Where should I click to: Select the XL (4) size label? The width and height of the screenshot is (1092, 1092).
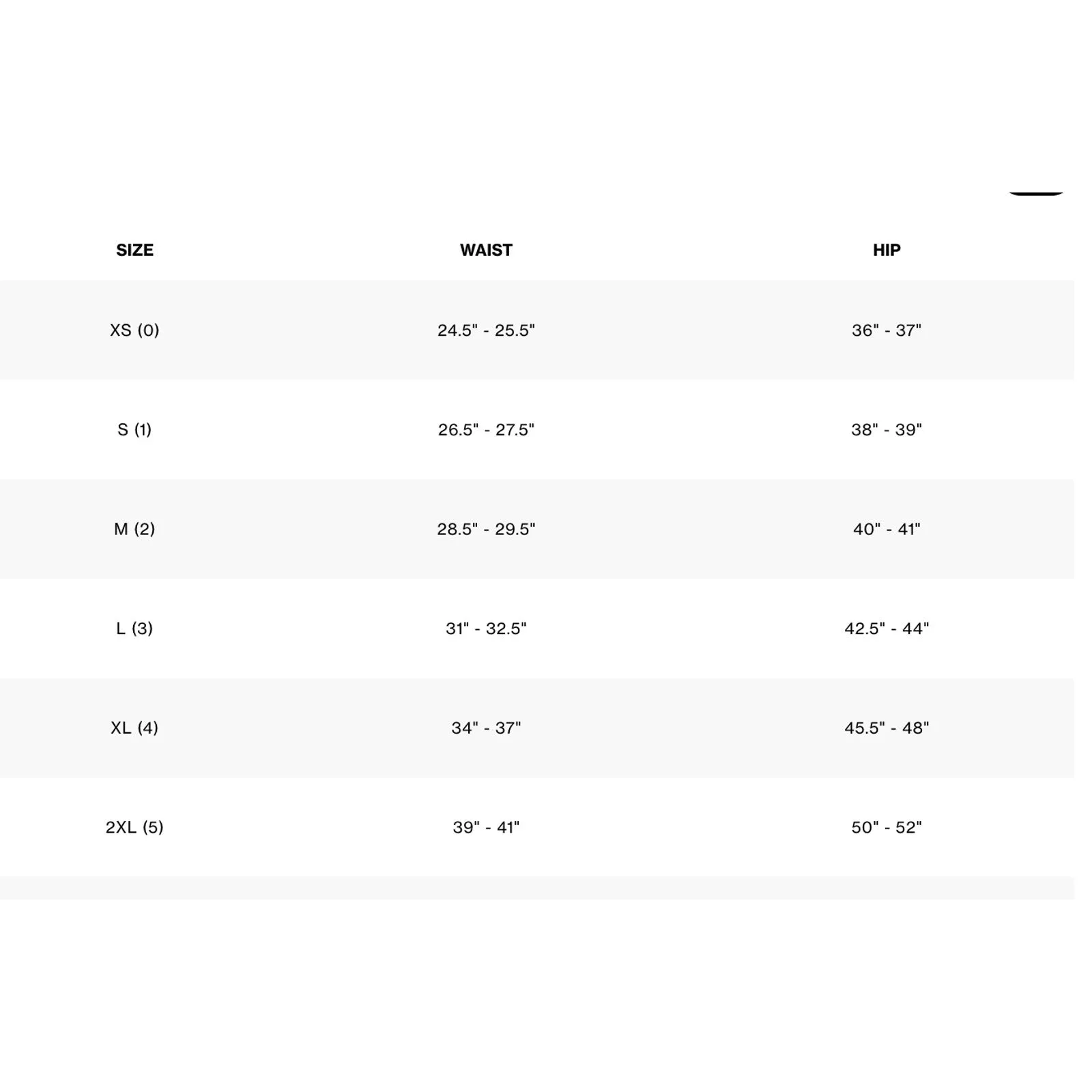[134, 728]
